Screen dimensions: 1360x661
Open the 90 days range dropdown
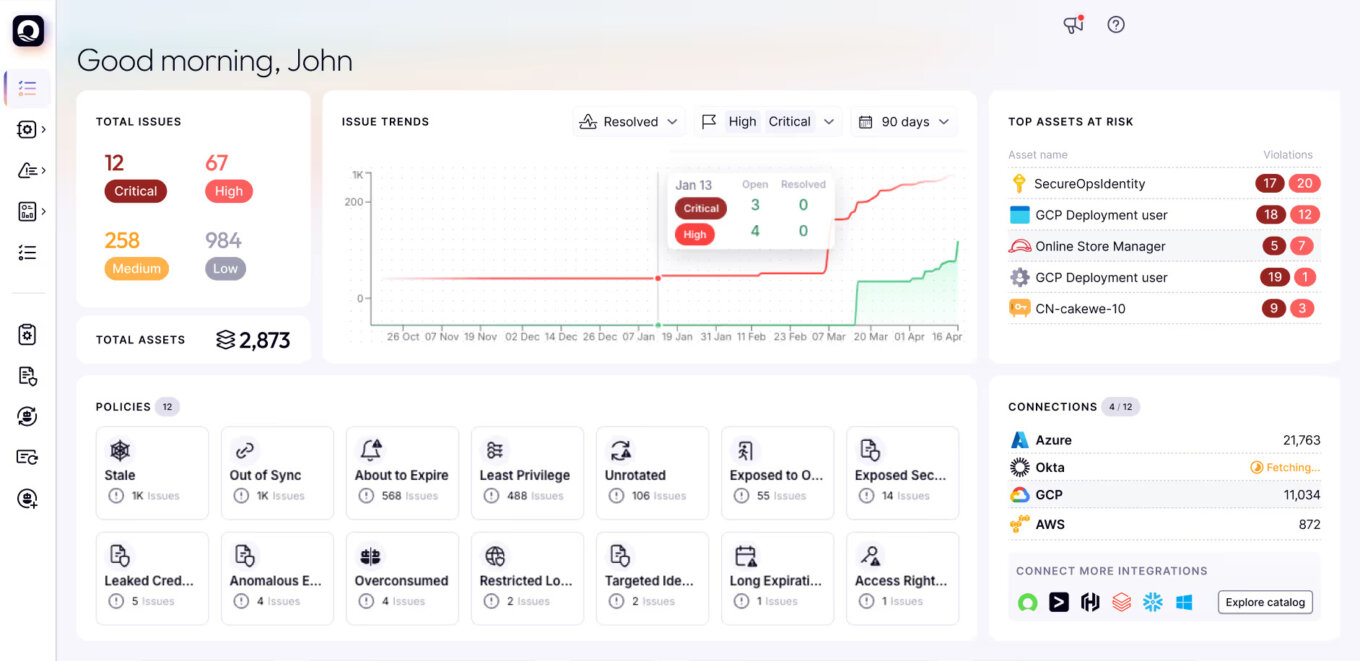904,122
